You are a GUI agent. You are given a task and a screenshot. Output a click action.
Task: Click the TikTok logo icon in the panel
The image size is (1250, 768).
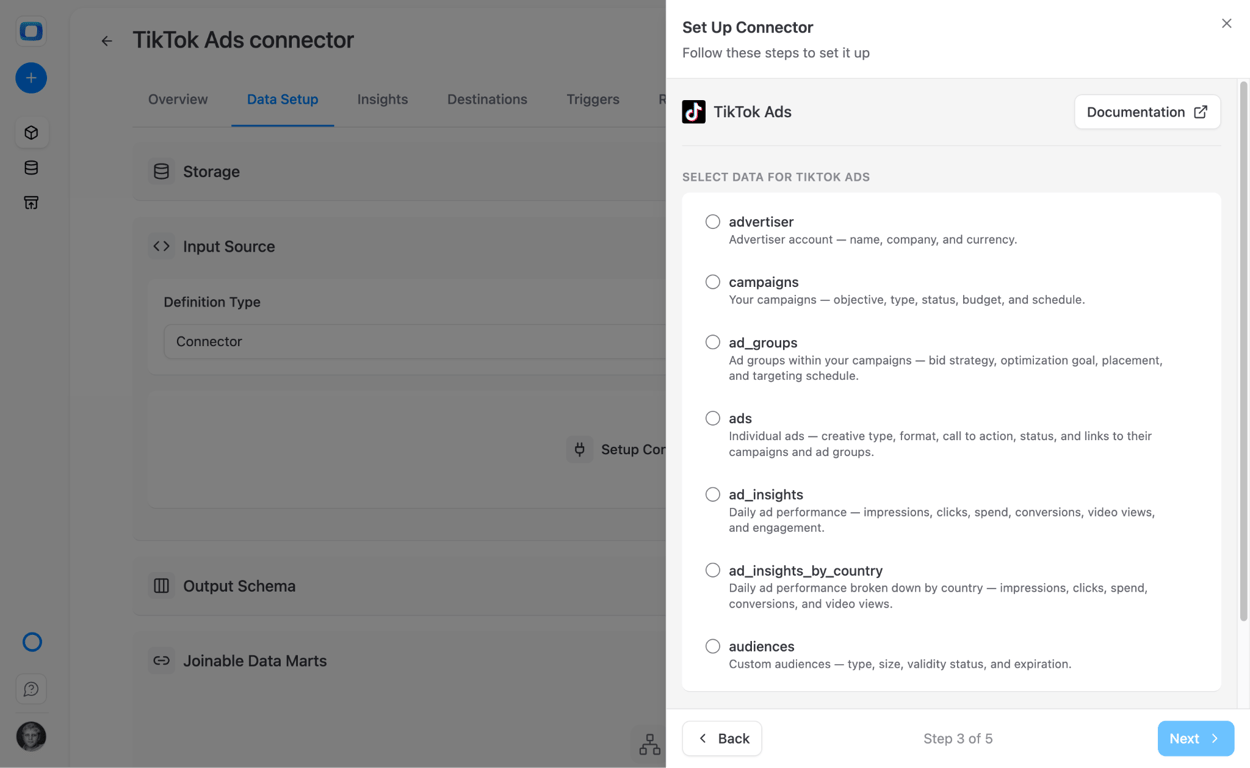click(694, 112)
